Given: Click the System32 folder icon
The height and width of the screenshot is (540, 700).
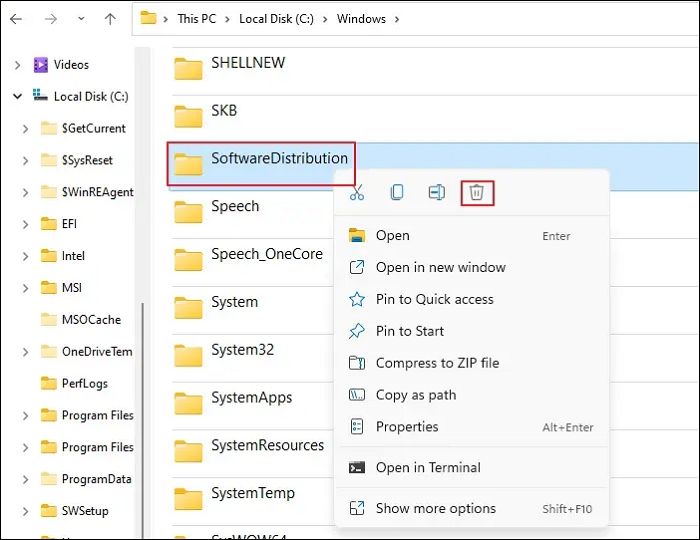Looking at the screenshot, I should (188, 351).
